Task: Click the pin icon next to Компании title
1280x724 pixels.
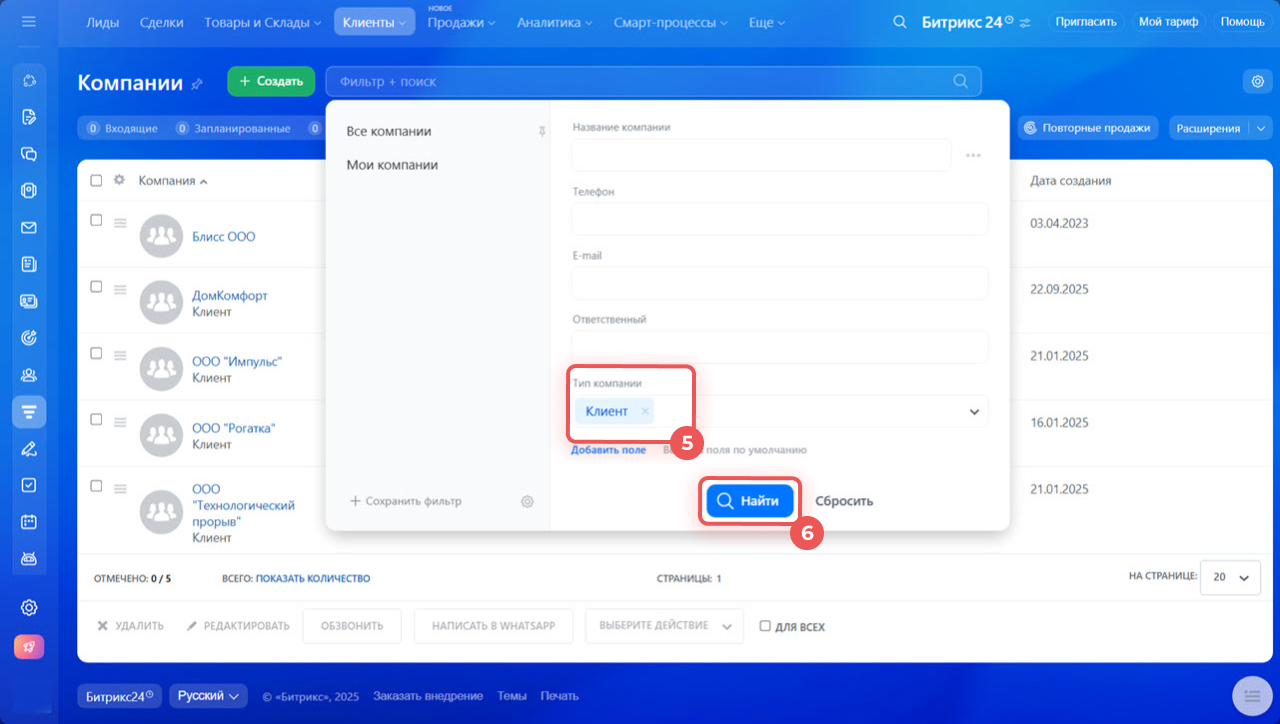Action: [197, 84]
